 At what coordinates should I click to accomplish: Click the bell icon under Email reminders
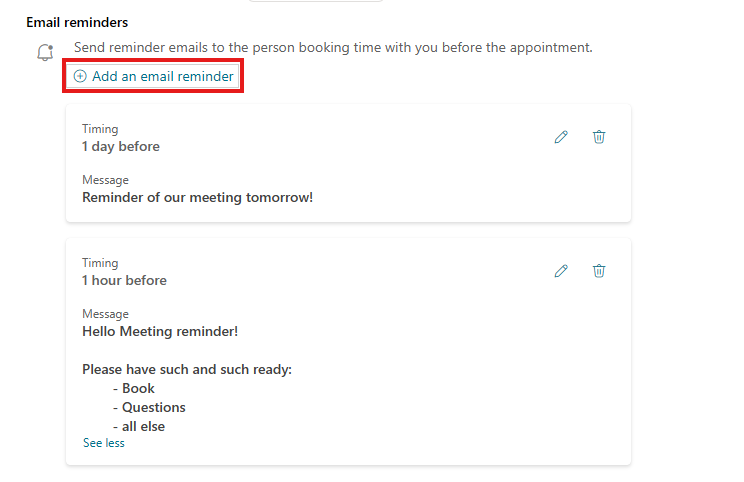[x=44, y=53]
